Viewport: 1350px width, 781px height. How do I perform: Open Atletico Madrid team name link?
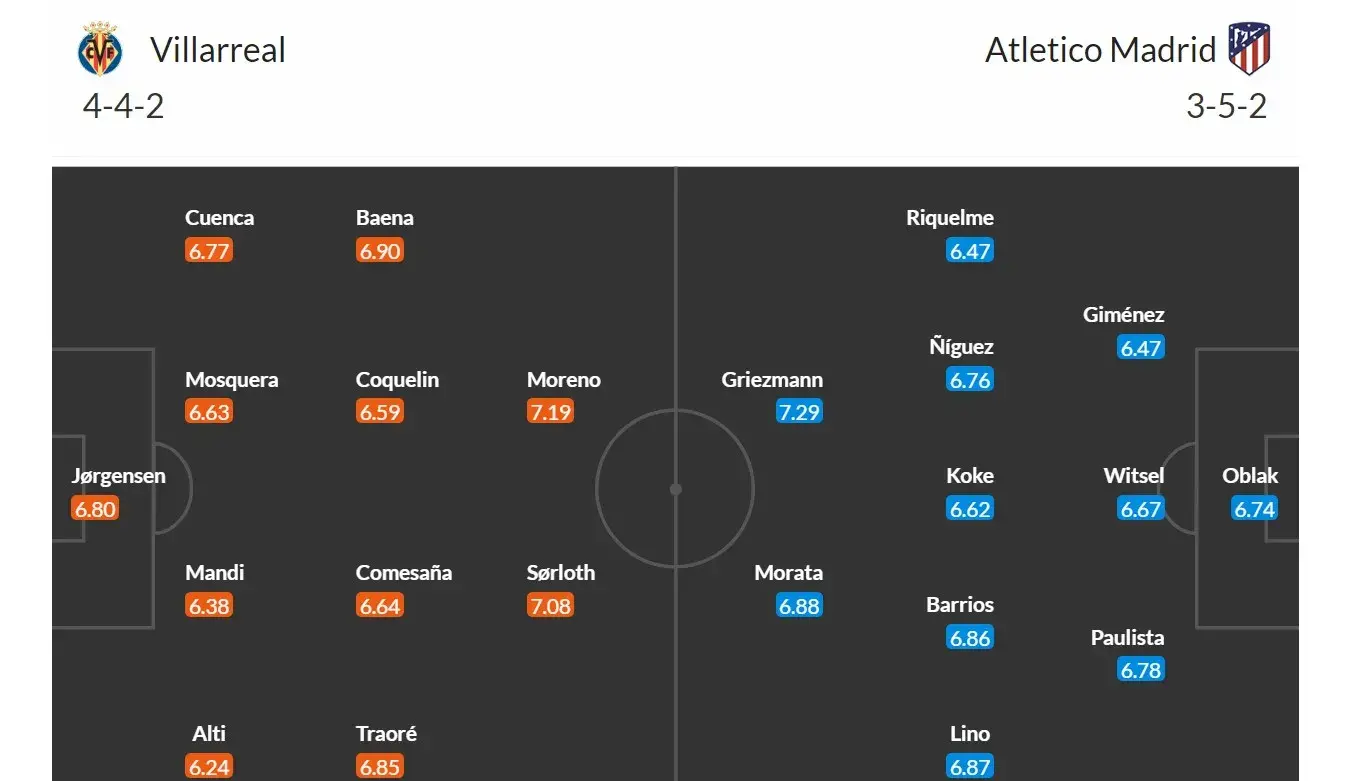1100,50
